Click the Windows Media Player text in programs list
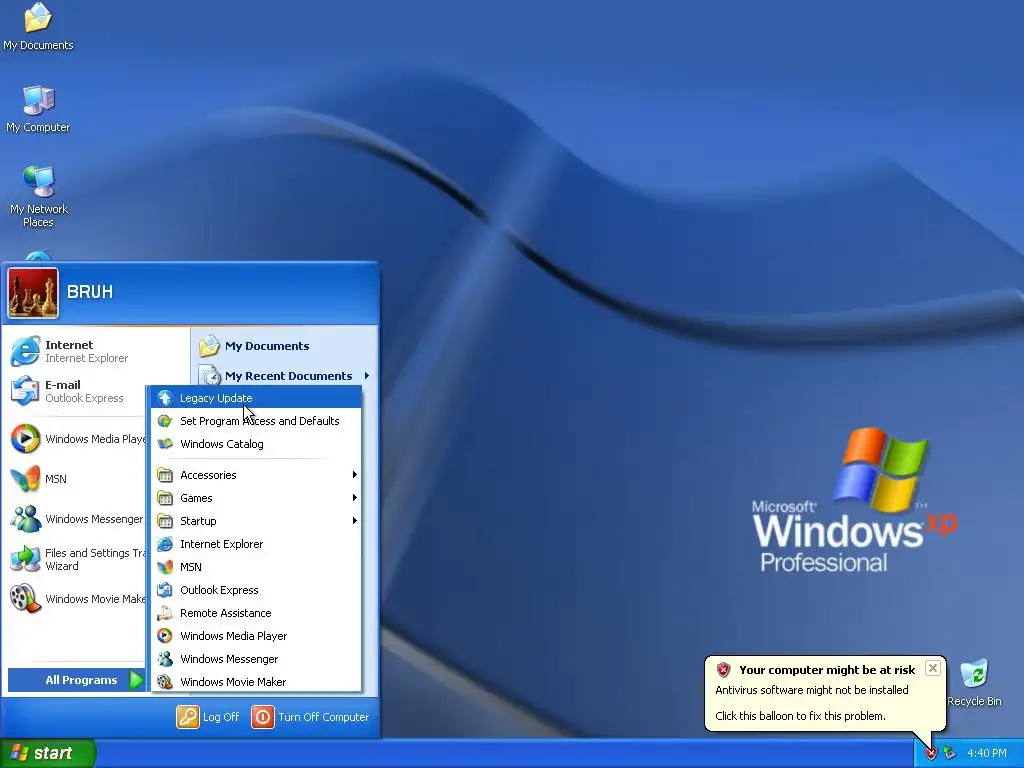 coord(233,635)
